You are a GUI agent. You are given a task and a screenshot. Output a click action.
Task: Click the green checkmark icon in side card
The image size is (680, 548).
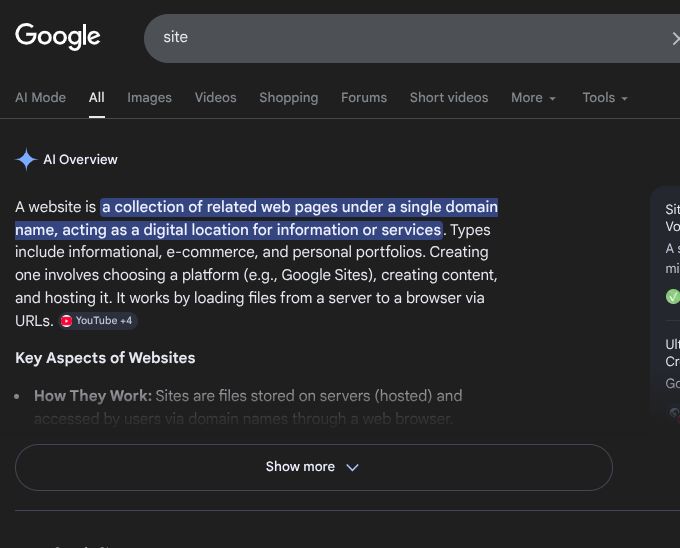pos(672,296)
